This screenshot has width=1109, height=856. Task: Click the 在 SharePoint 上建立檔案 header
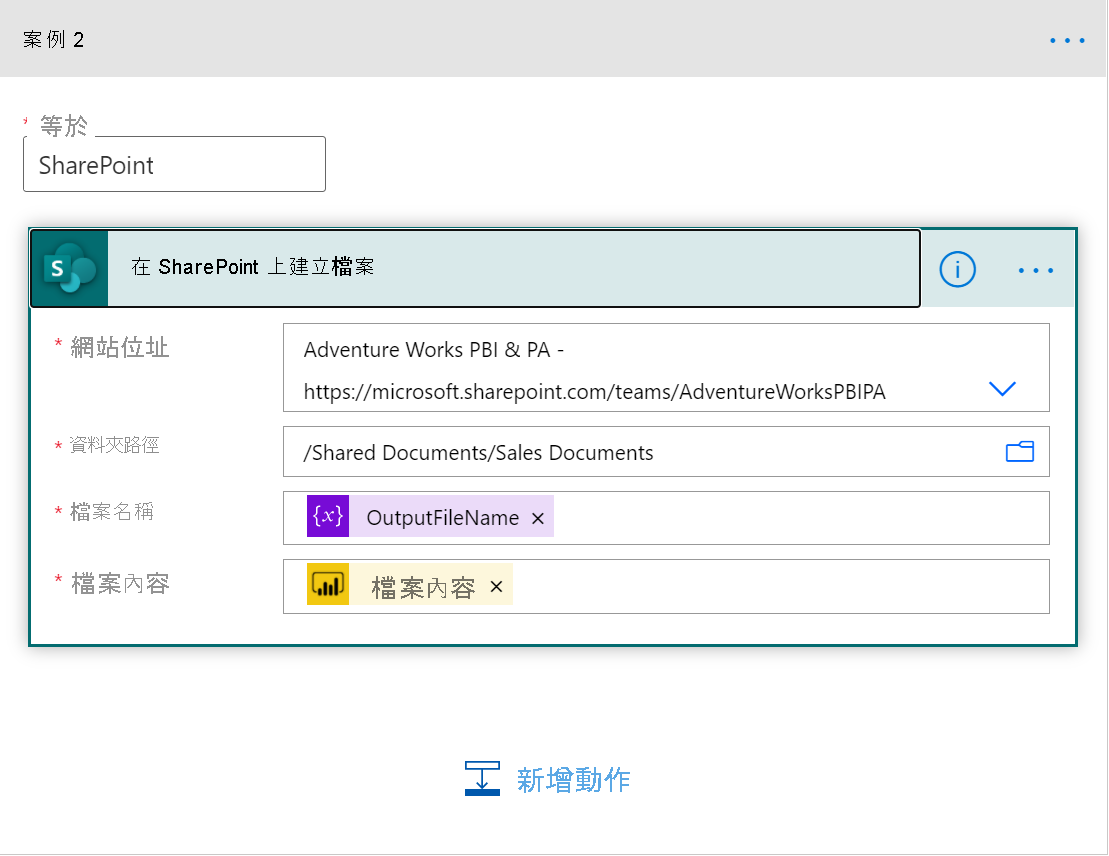[x=475, y=268]
